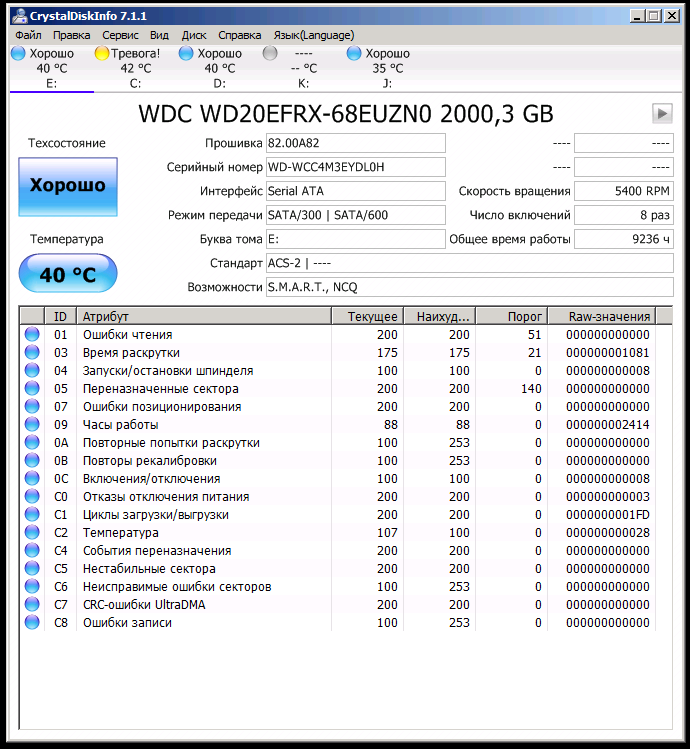Screen dimensions: 690x749
Task: Click status orb of Ошибки позиционирования row
Action: coord(32,407)
